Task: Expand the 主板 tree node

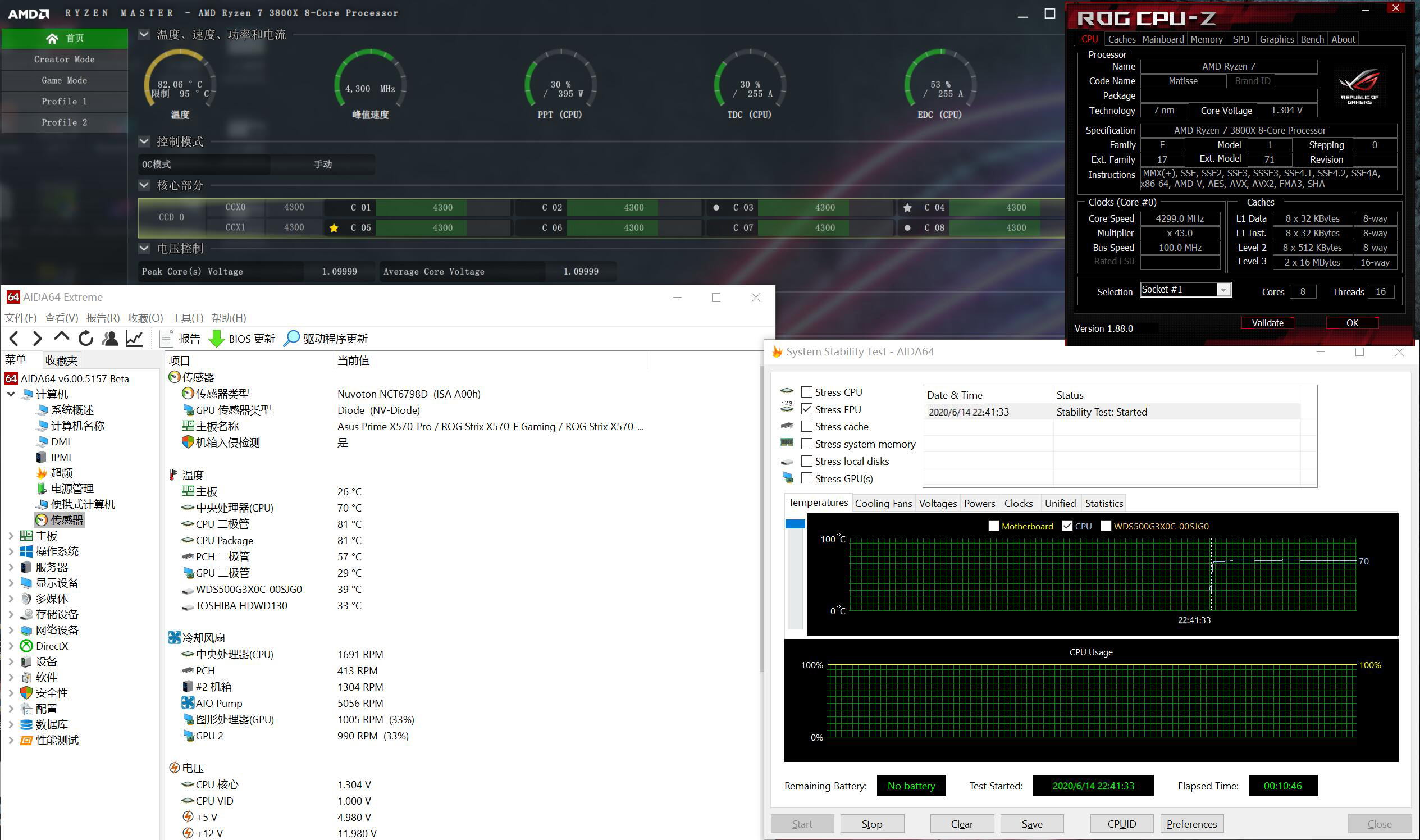Action: click(x=11, y=536)
